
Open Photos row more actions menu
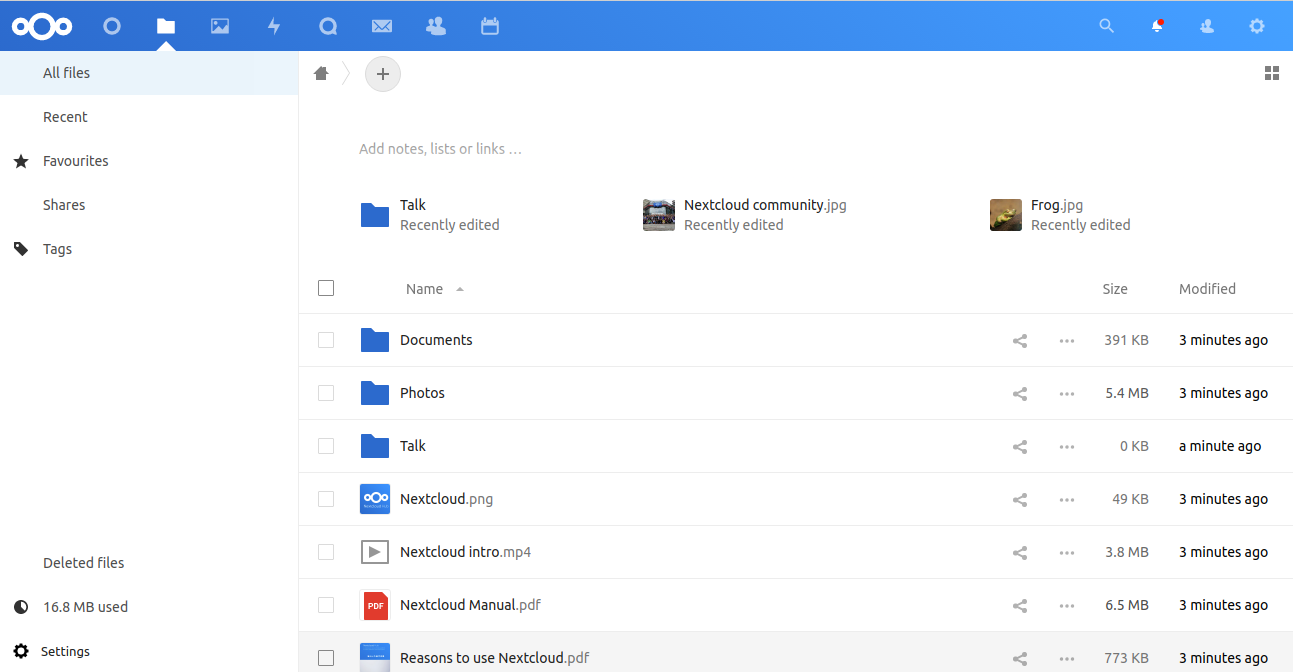coord(1067,394)
